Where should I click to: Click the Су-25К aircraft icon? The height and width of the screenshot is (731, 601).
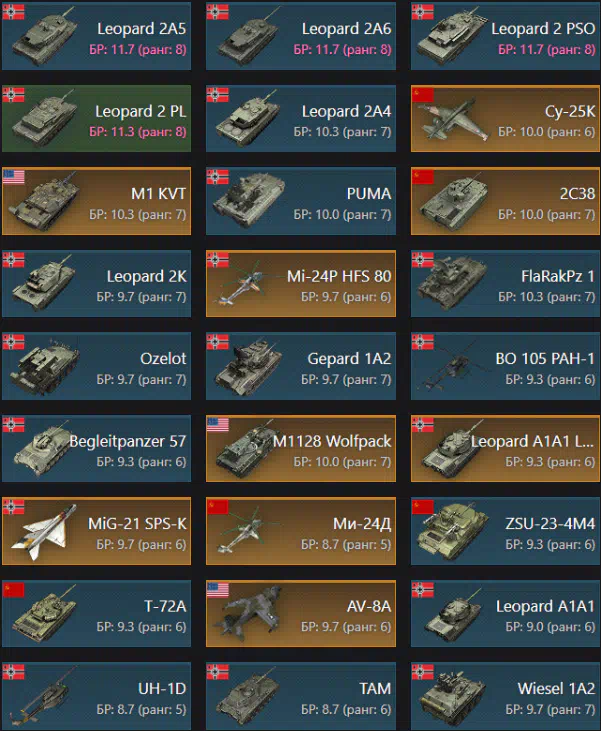tap(452, 120)
